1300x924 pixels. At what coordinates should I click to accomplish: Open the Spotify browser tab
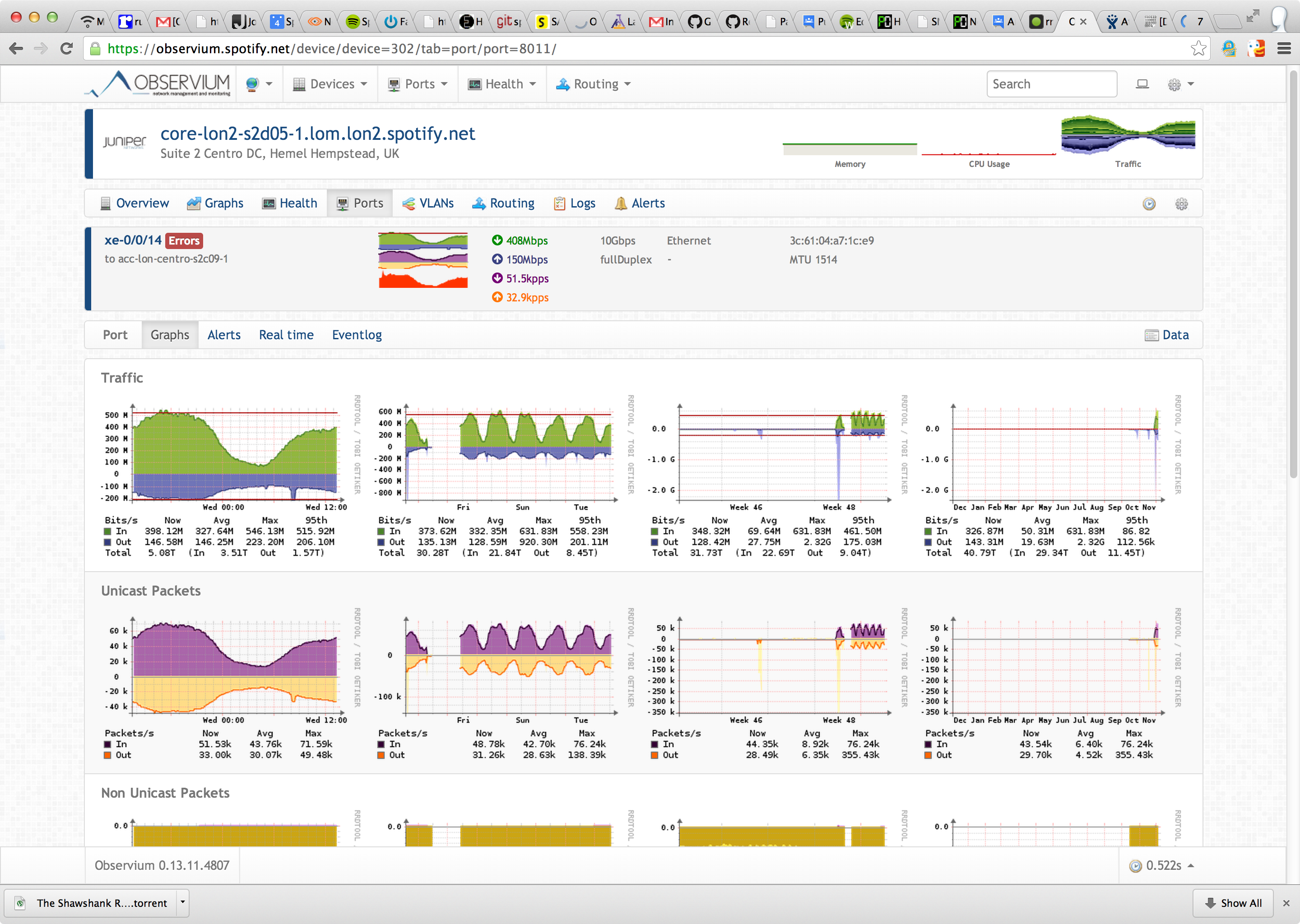click(357, 22)
